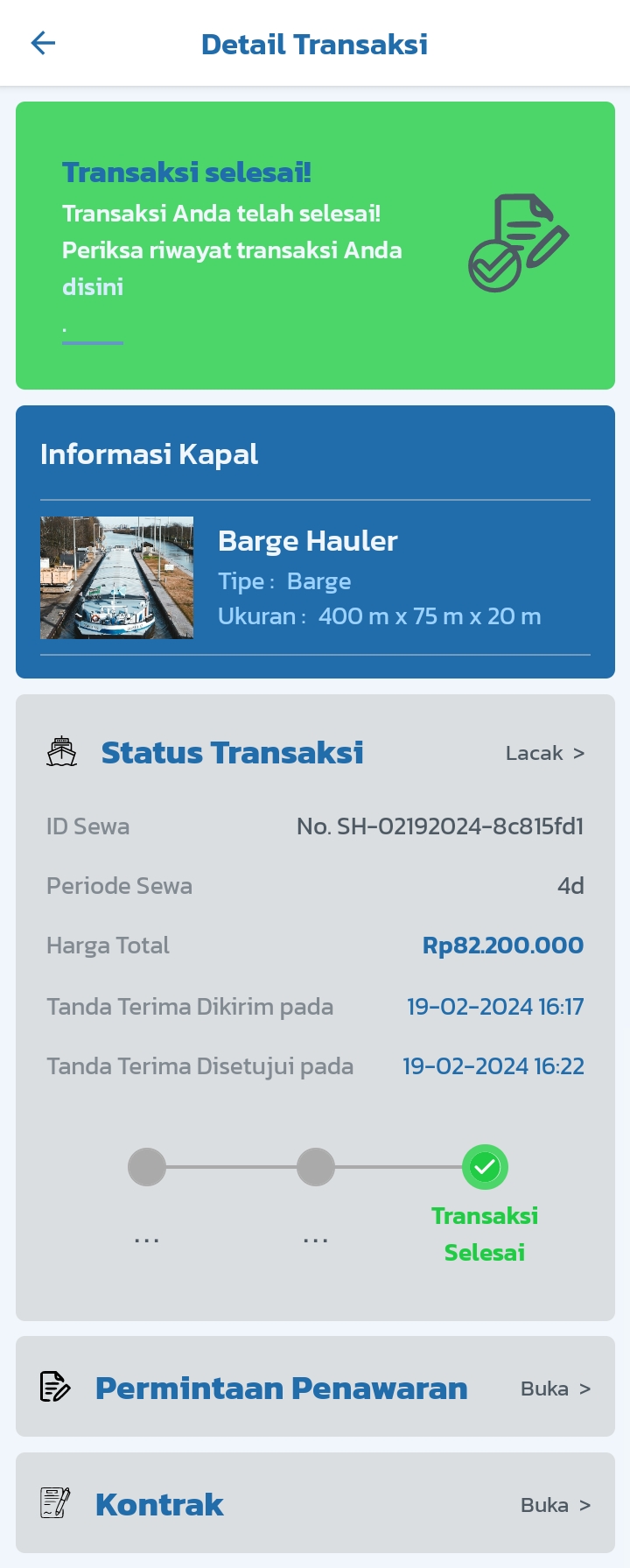
Task: Tap the green checkmark completed step
Action: click(x=485, y=1167)
